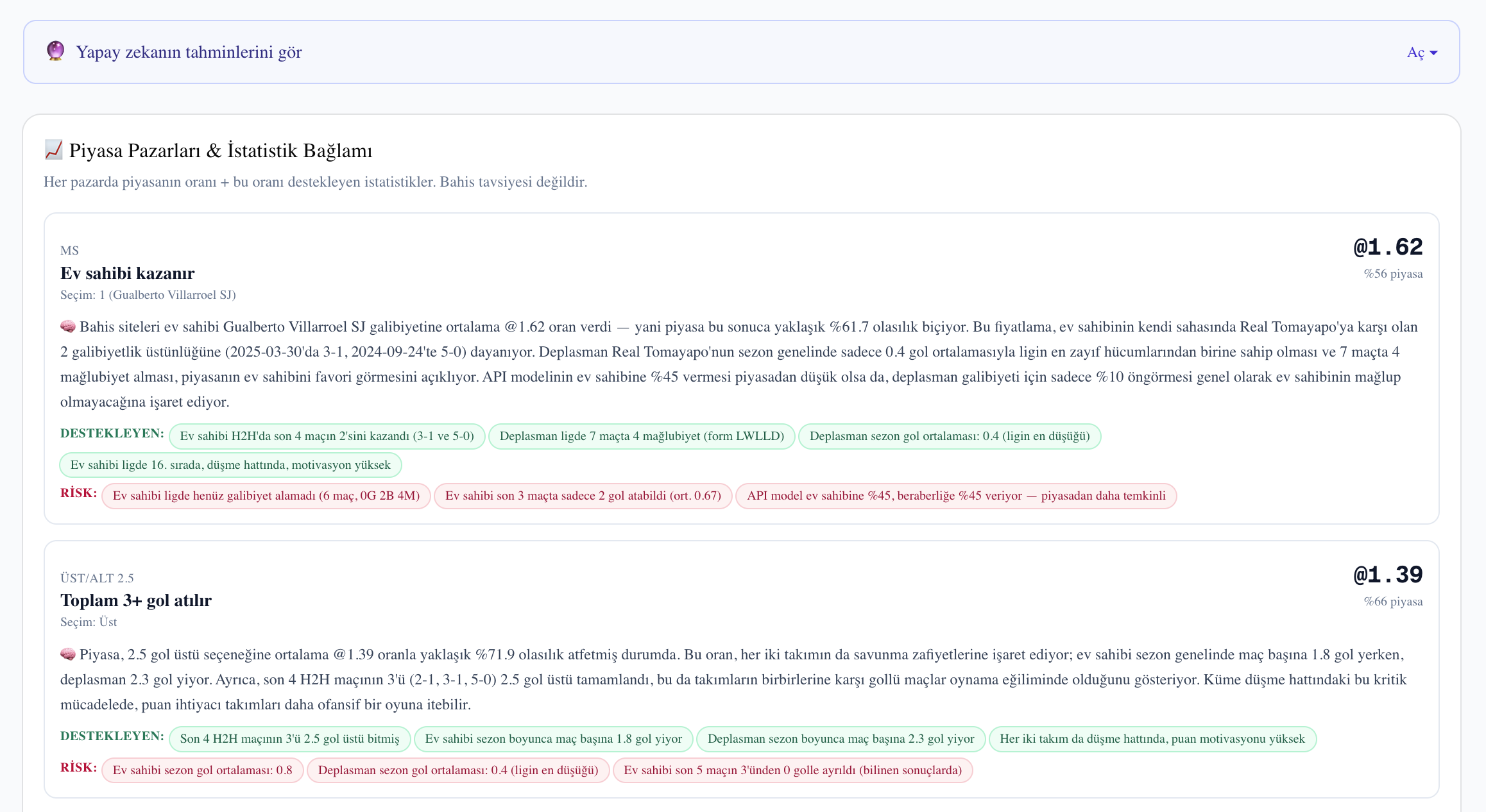Click chip Her iki takım da düşme hattında

(x=1152, y=739)
